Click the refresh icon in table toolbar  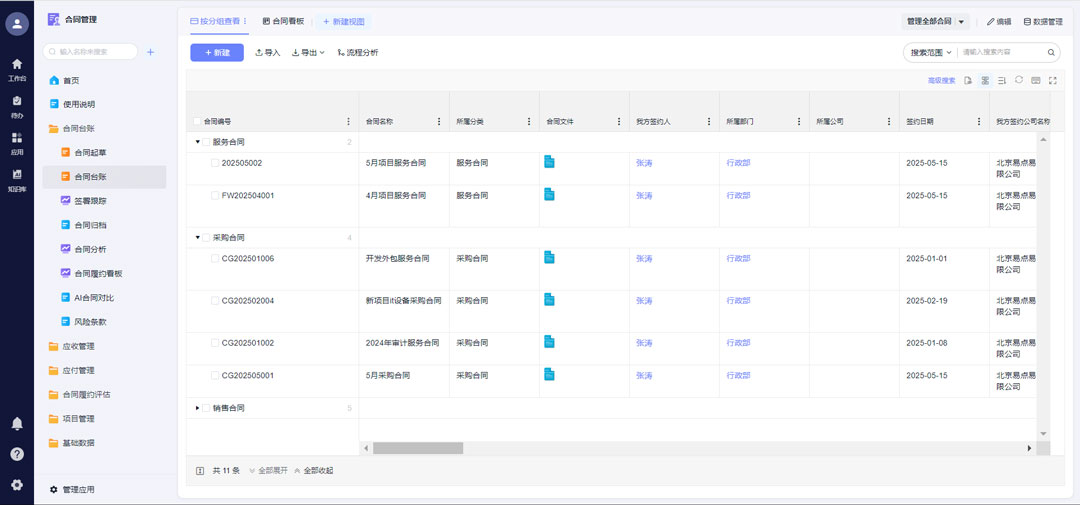click(1018, 80)
